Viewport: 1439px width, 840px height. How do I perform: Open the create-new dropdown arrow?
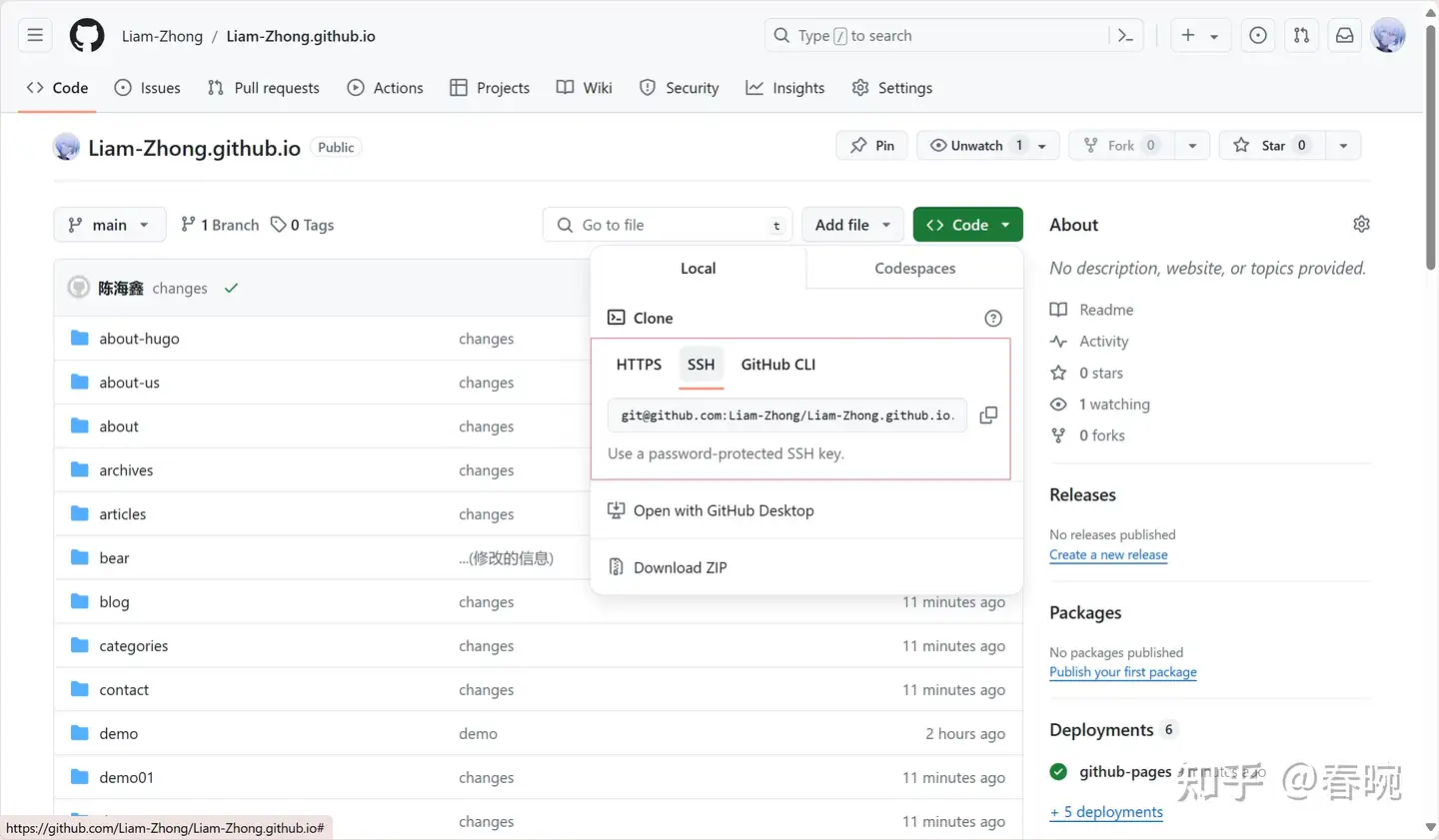1214,37
